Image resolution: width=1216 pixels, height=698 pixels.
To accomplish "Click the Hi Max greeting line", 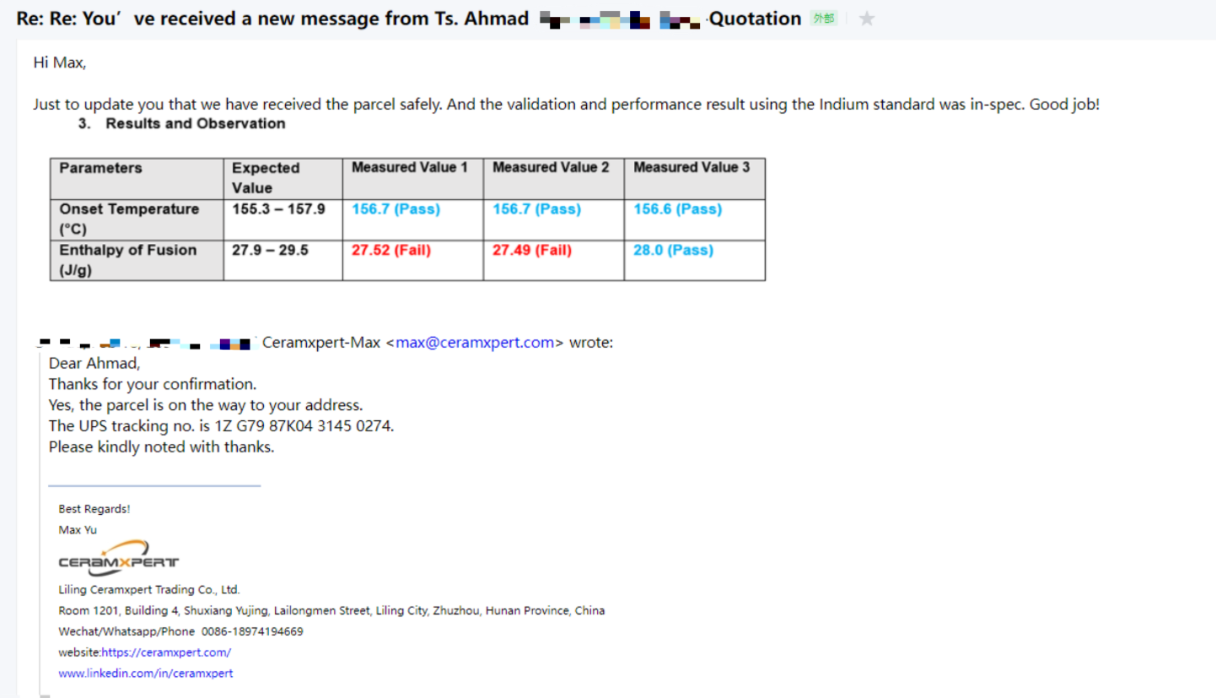I will pyautogui.click(x=60, y=62).
